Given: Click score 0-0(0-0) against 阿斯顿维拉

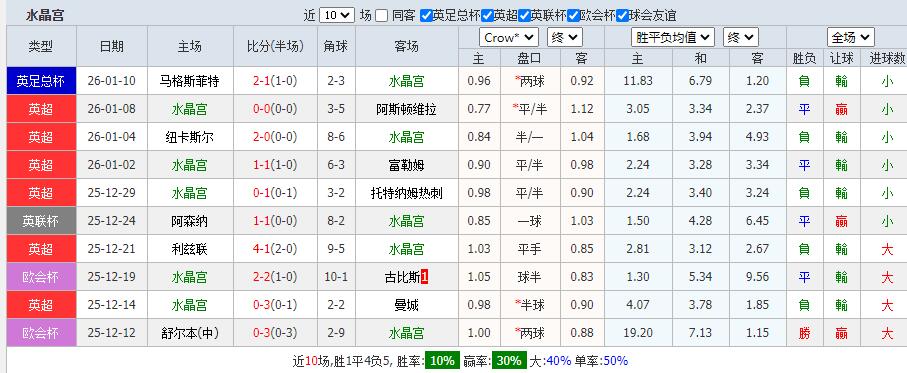Looking at the screenshot, I should click(275, 109).
